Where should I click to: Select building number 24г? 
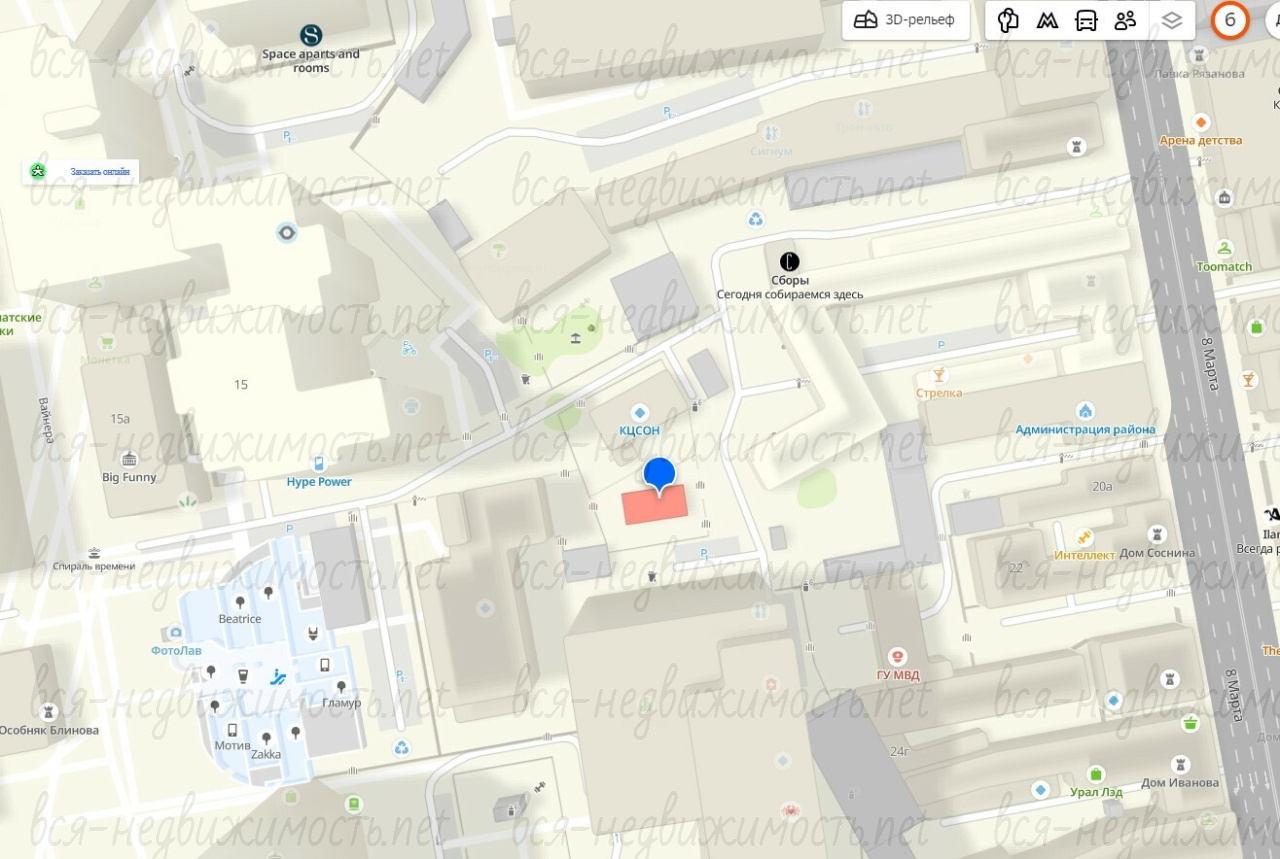(900, 752)
